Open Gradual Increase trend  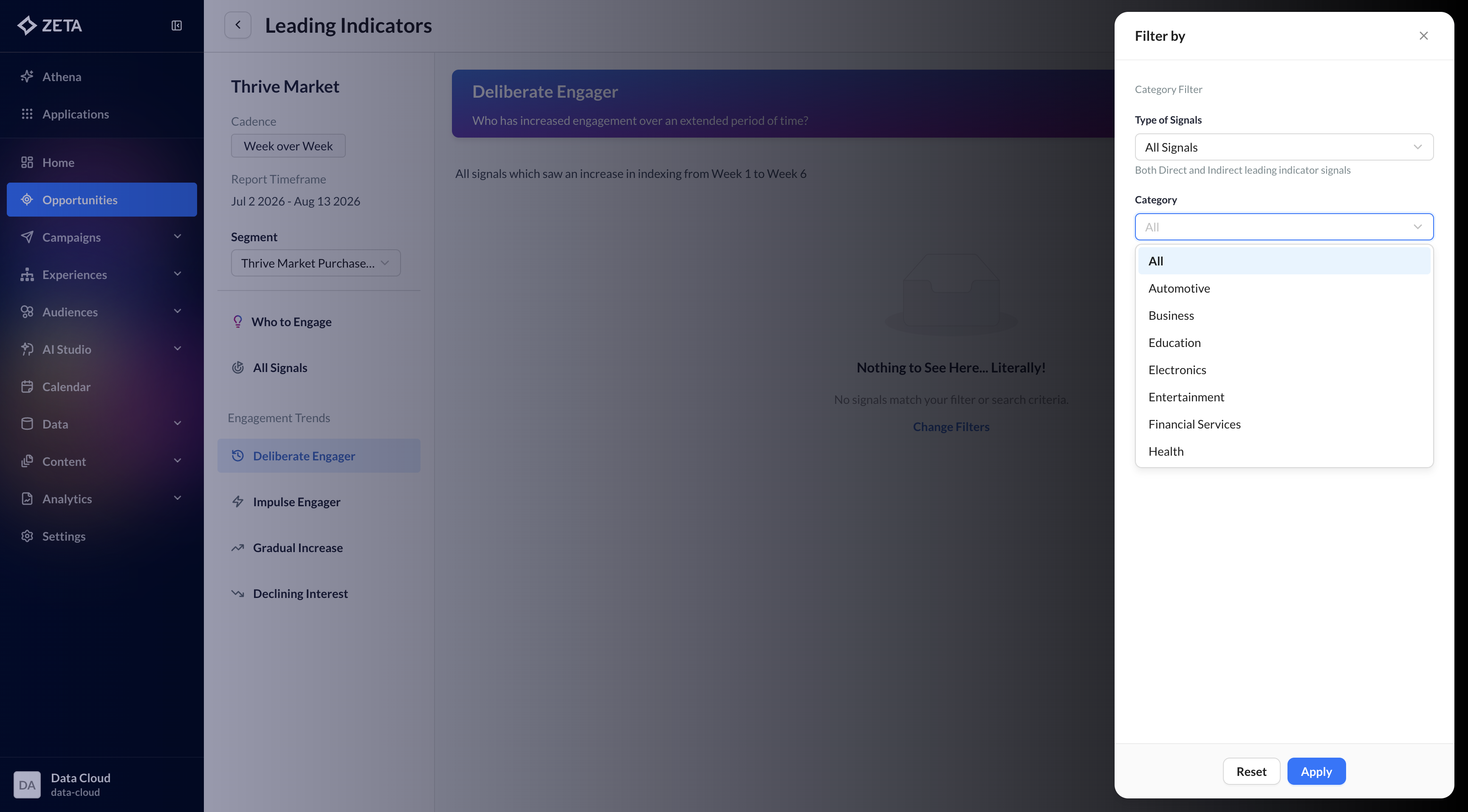coord(319,547)
